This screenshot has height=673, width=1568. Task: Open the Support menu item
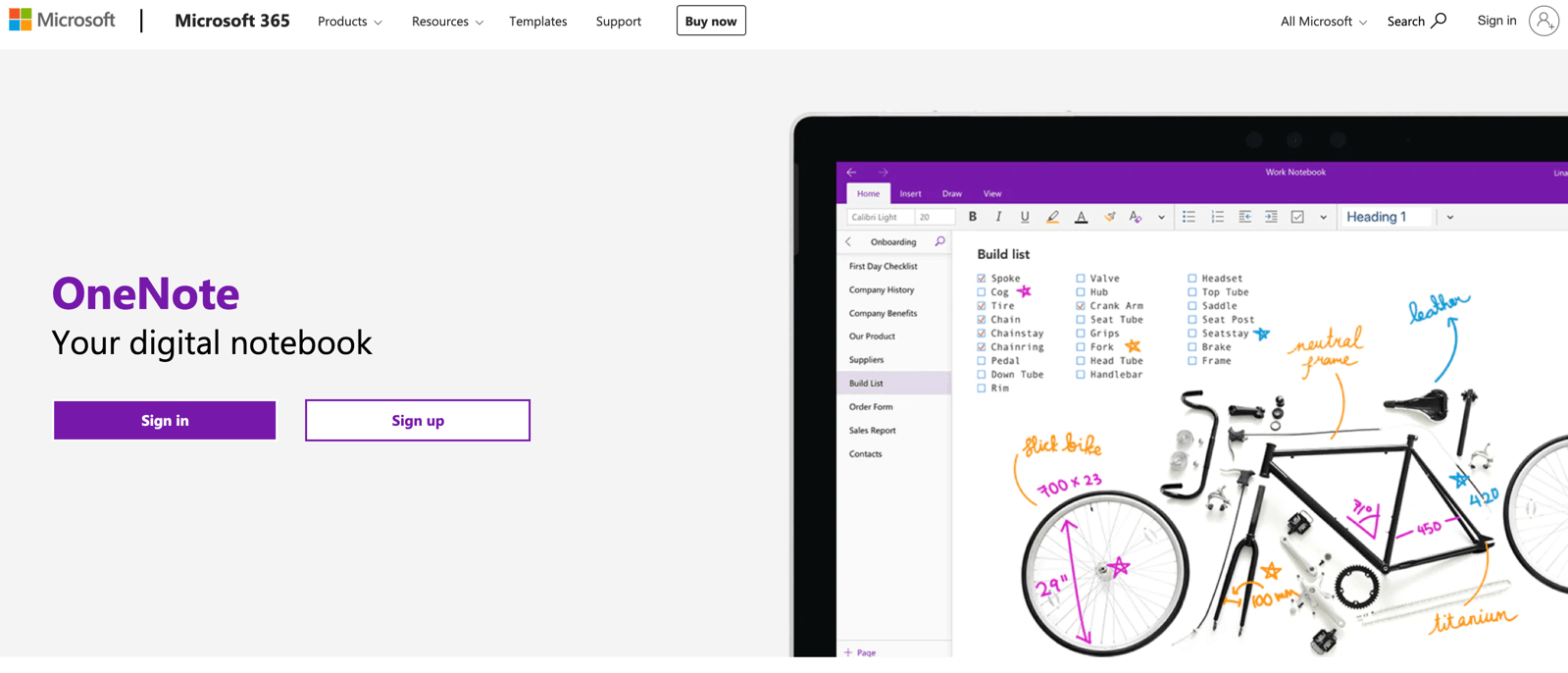tap(619, 22)
